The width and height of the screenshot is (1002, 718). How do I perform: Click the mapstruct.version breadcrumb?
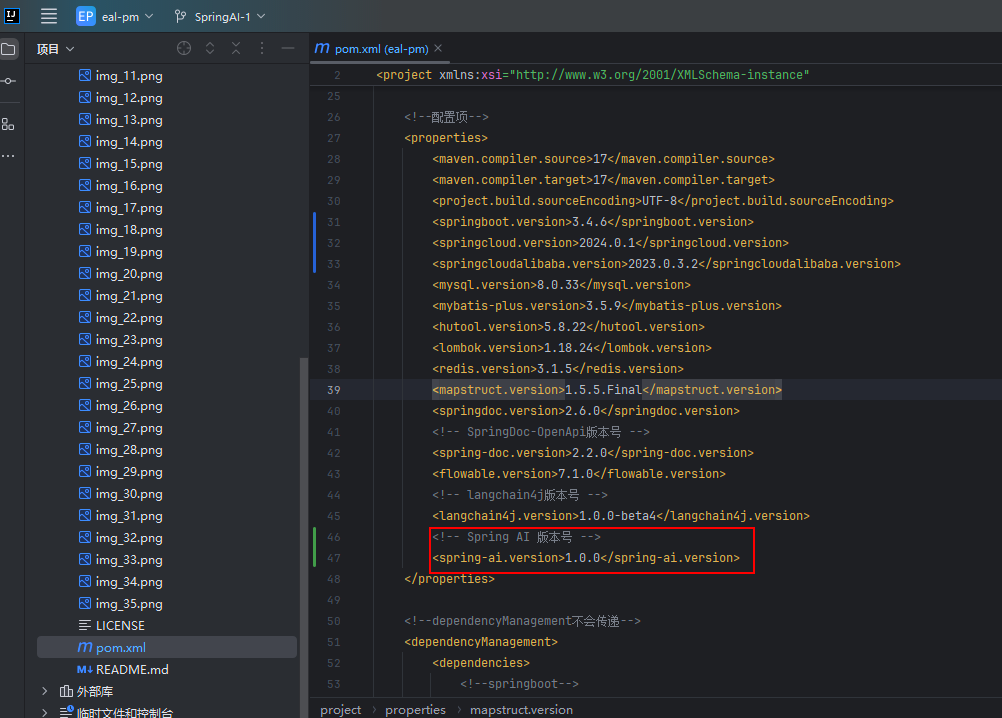[521, 710]
